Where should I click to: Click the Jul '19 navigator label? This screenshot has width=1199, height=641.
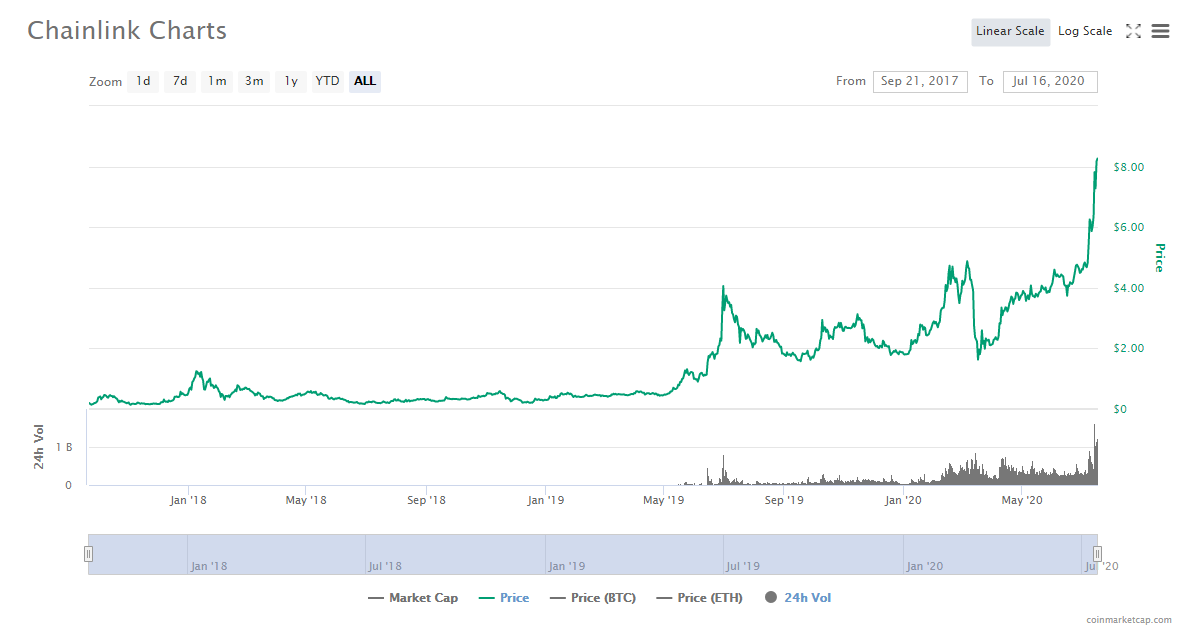(x=742, y=567)
